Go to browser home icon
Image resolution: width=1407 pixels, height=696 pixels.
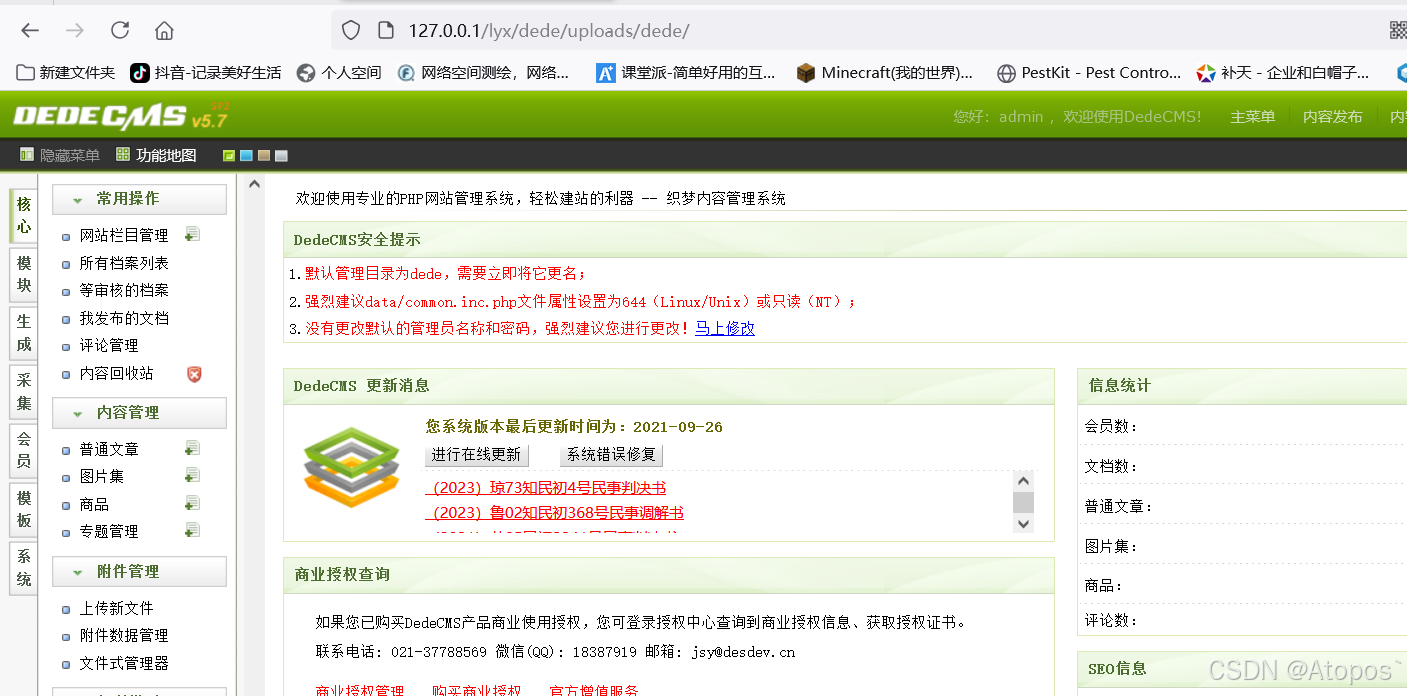tap(165, 30)
